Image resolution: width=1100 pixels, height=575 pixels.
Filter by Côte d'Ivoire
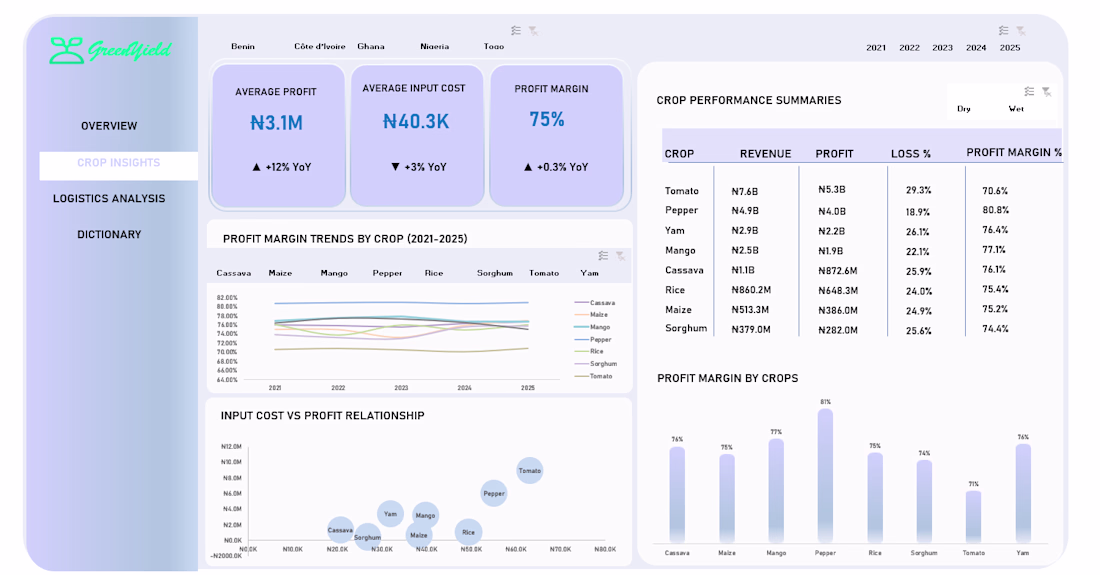coord(319,46)
